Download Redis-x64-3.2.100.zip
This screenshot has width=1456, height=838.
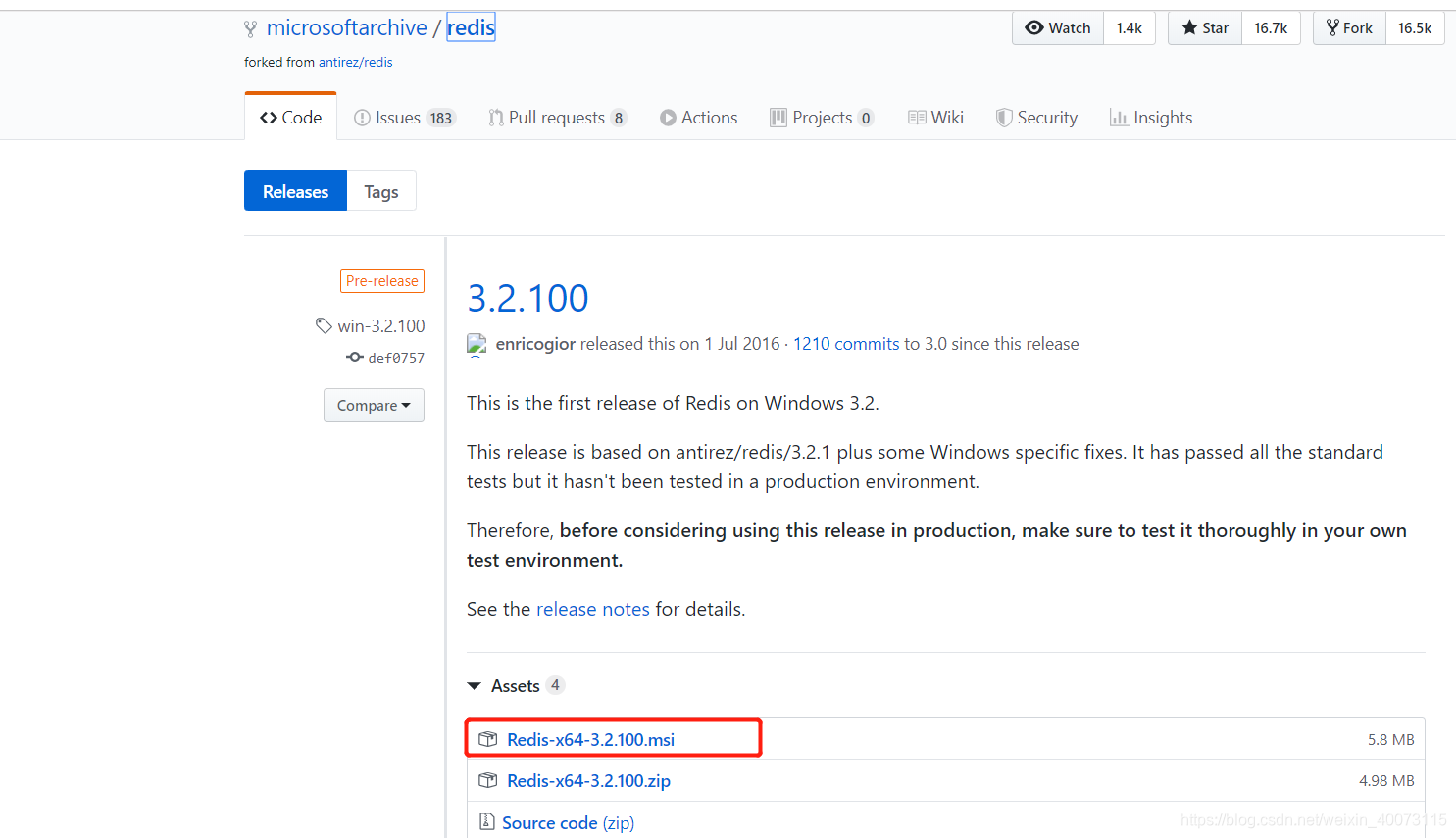pyautogui.click(x=588, y=781)
